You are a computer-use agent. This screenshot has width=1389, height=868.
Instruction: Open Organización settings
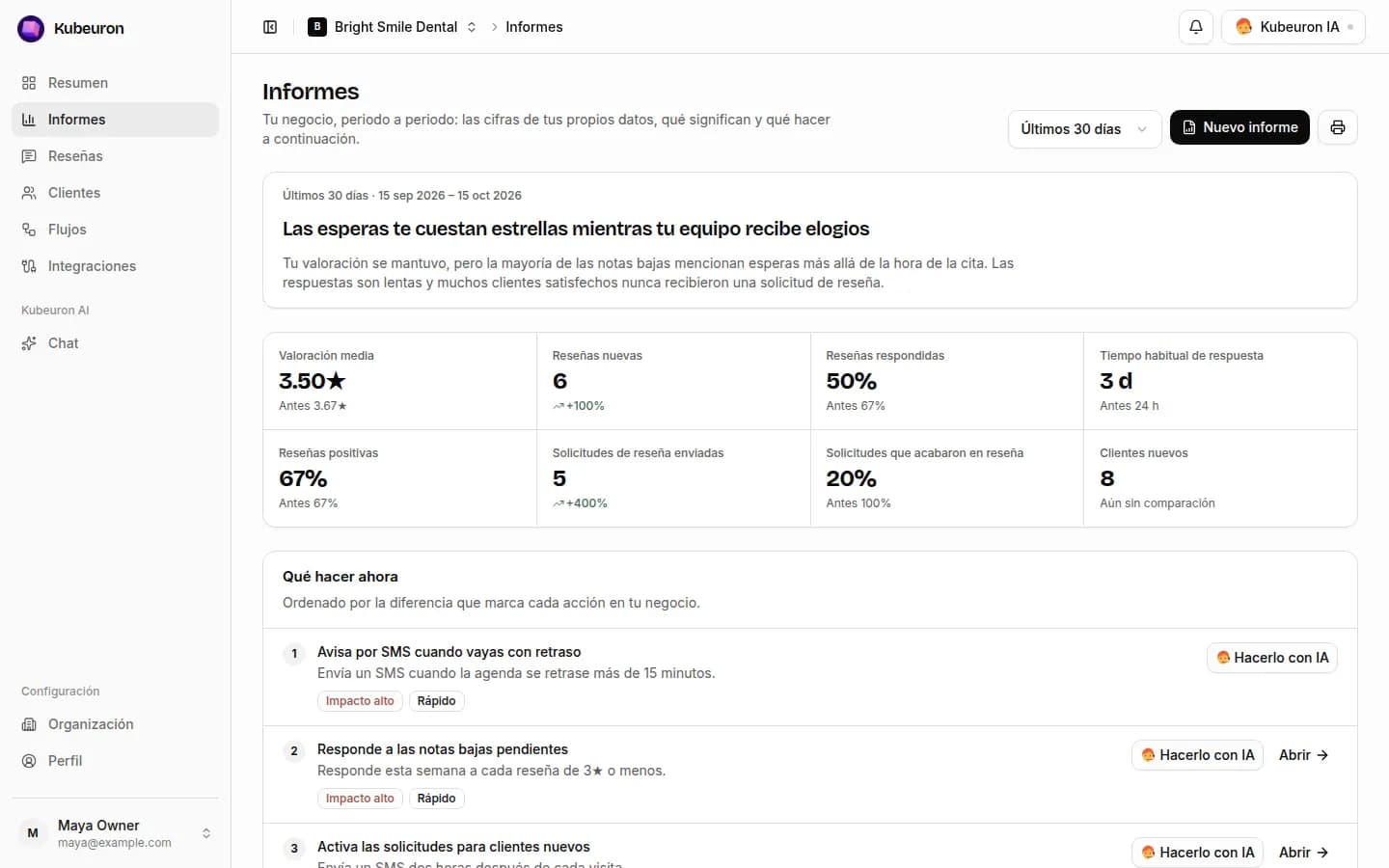pyautogui.click(x=116, y=724)
